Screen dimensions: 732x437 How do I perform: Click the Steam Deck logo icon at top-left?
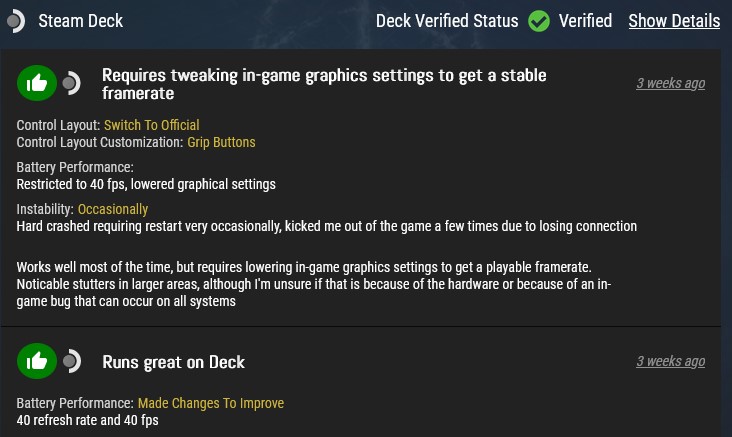click(16, 21)
